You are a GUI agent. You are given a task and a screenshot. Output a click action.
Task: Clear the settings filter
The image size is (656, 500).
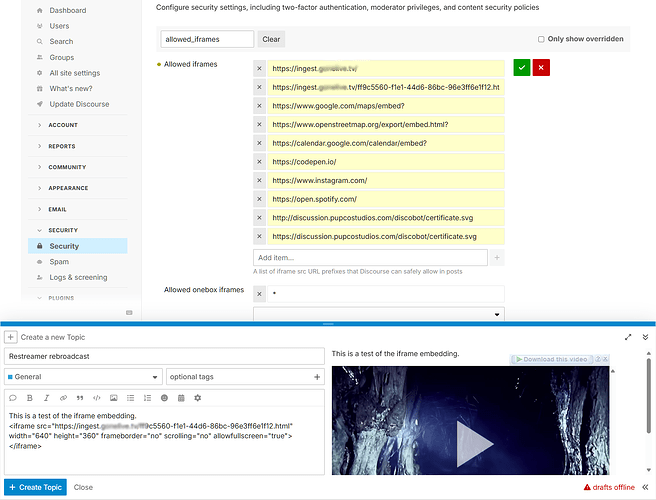271,39
